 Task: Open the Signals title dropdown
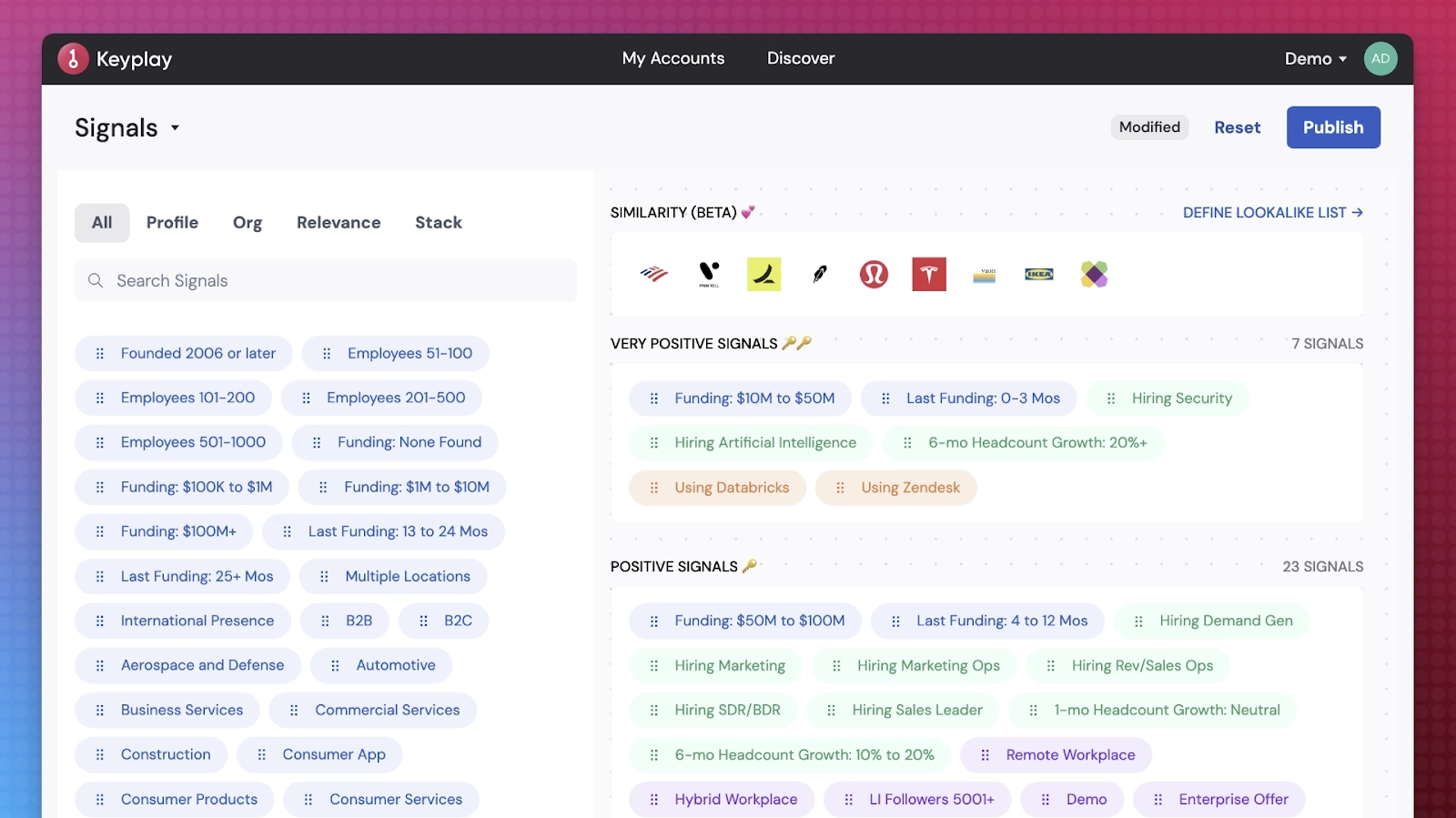coord(127,128)
